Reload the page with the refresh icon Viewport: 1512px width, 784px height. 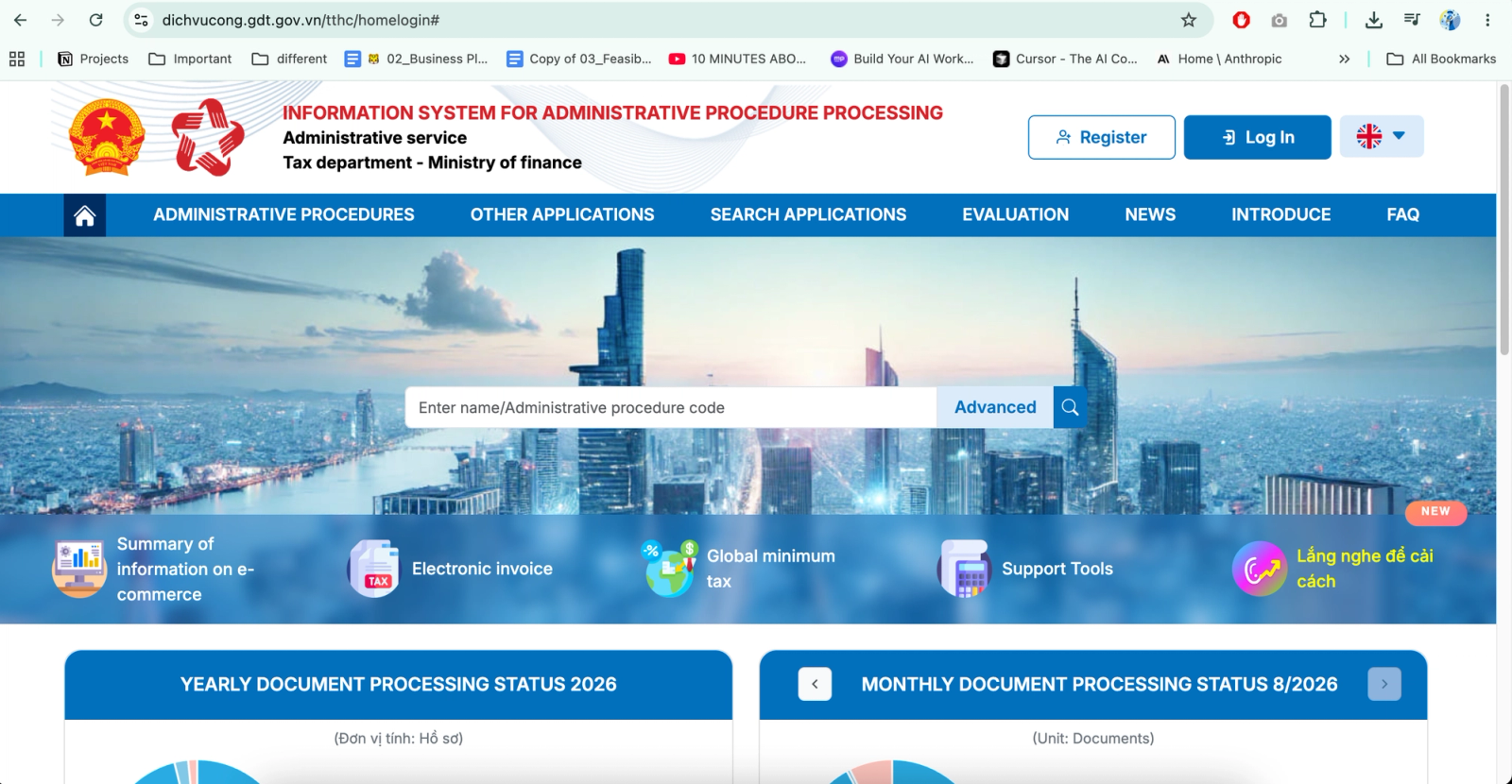click(95, 20)
